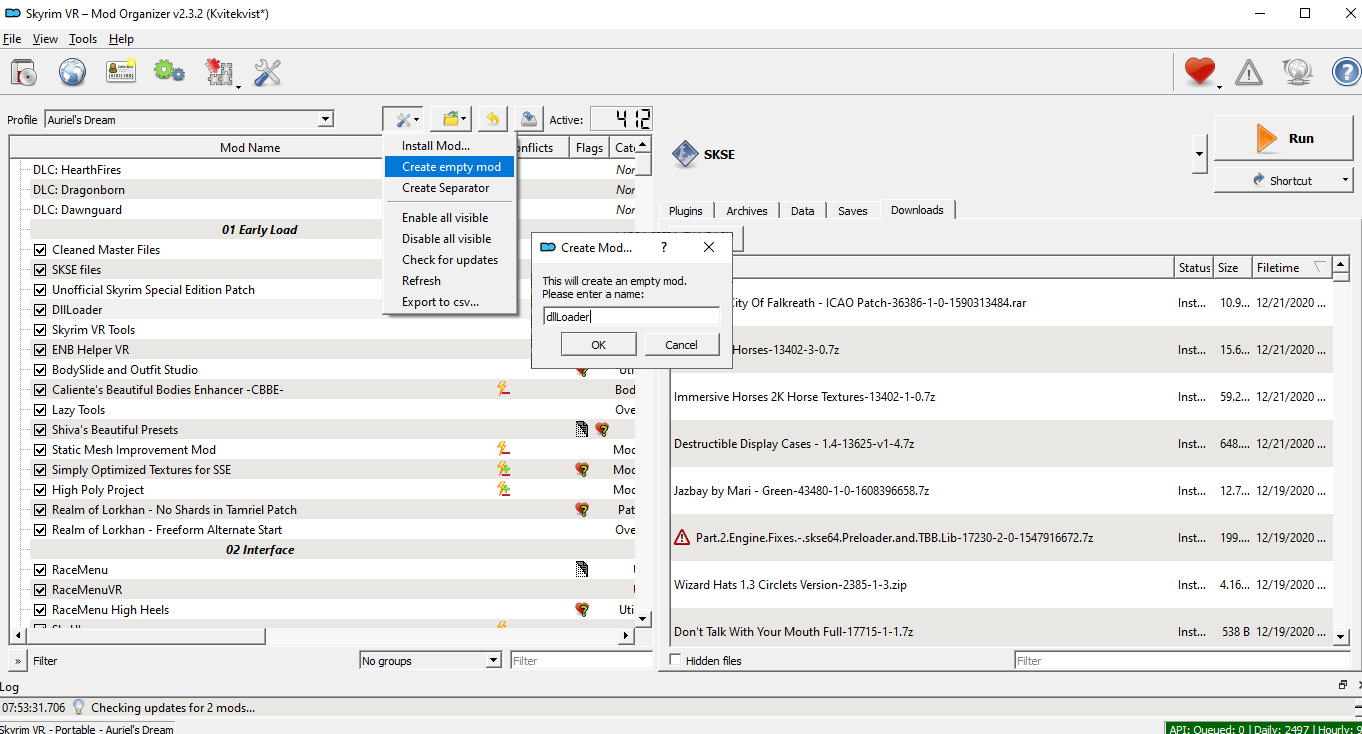Choose Enable all visible menu entry
The image size is (1362, 734).
[446, 218]
